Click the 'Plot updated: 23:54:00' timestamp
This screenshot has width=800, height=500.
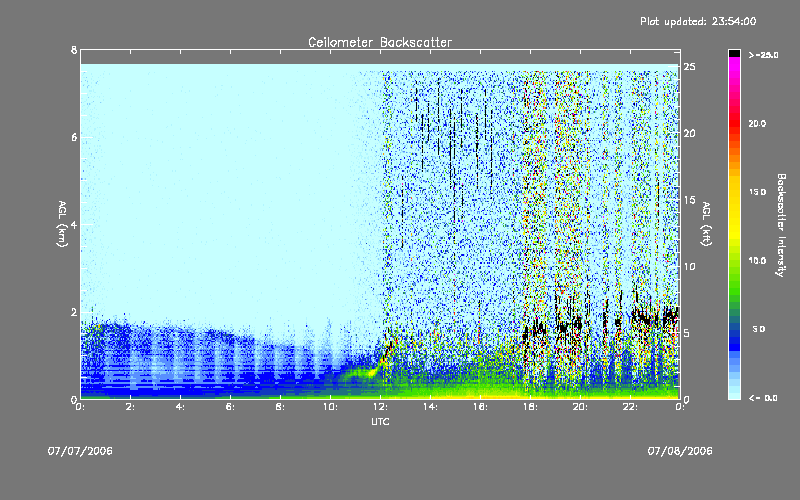coord(698,21)
